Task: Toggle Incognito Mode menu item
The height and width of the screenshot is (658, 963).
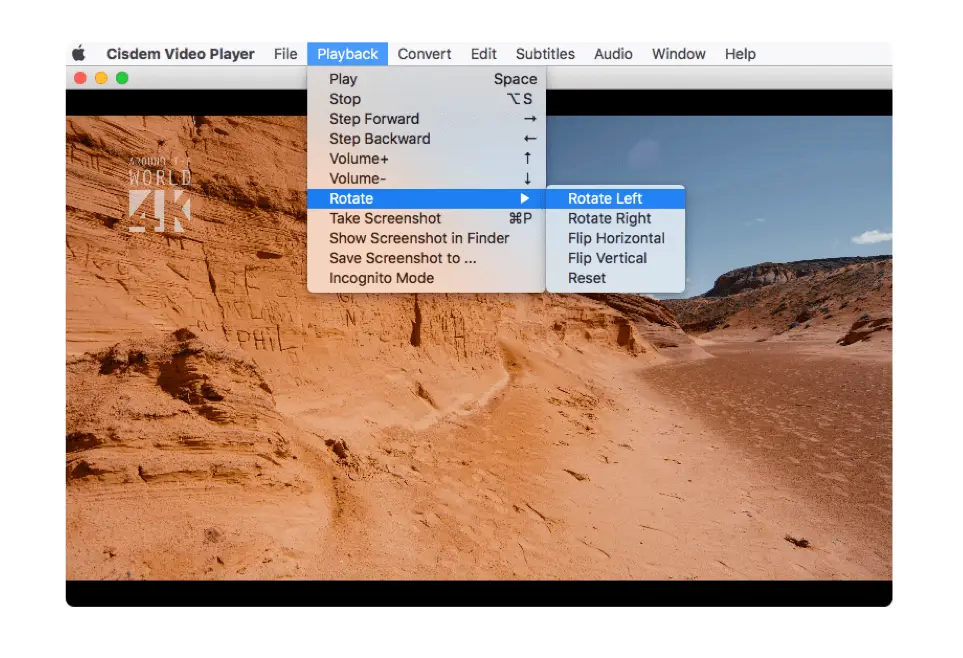Action: coord(426,278)
